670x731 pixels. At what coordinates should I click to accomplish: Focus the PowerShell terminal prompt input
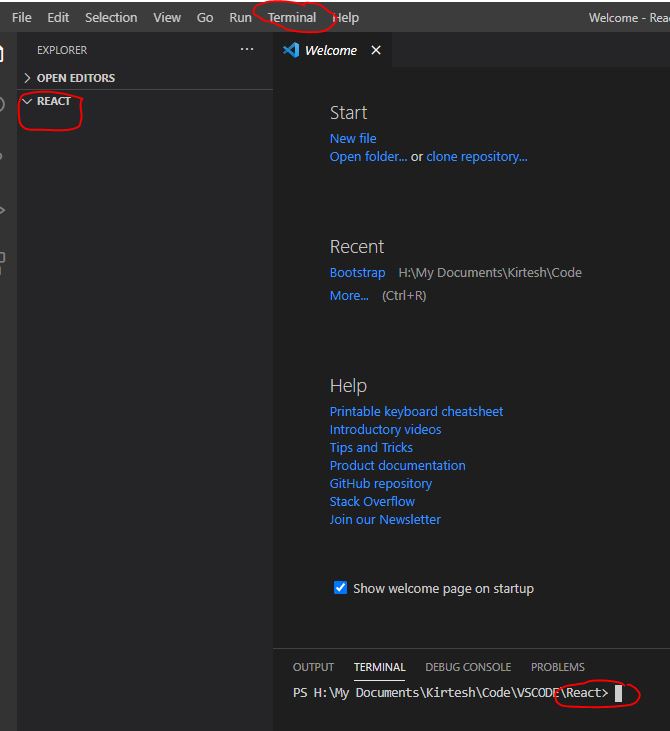tap(618, 693)
